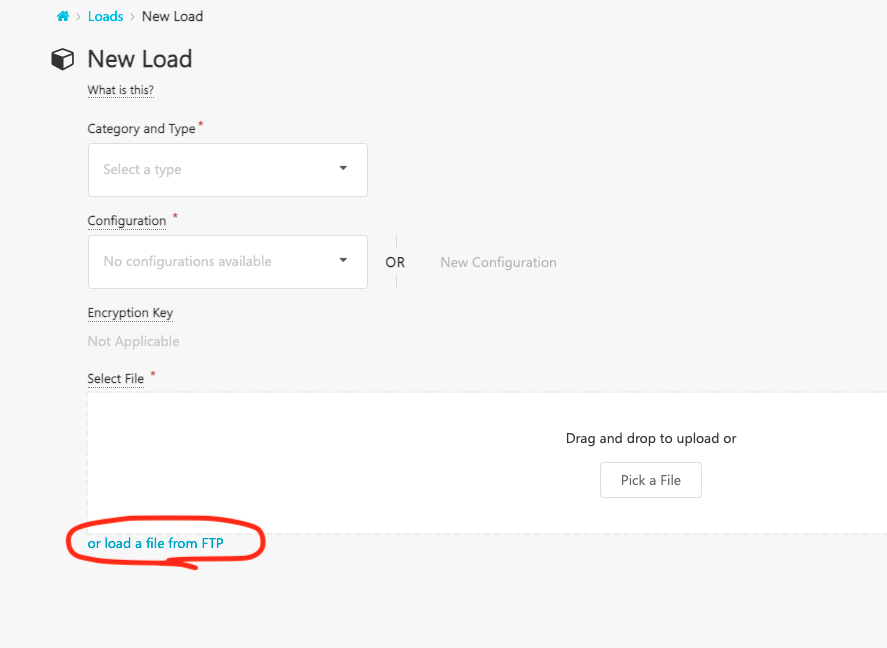Screen dimensions: 887x648
Task: Click the configuration dropdown caret arrow
Action: tap(343, 260)
